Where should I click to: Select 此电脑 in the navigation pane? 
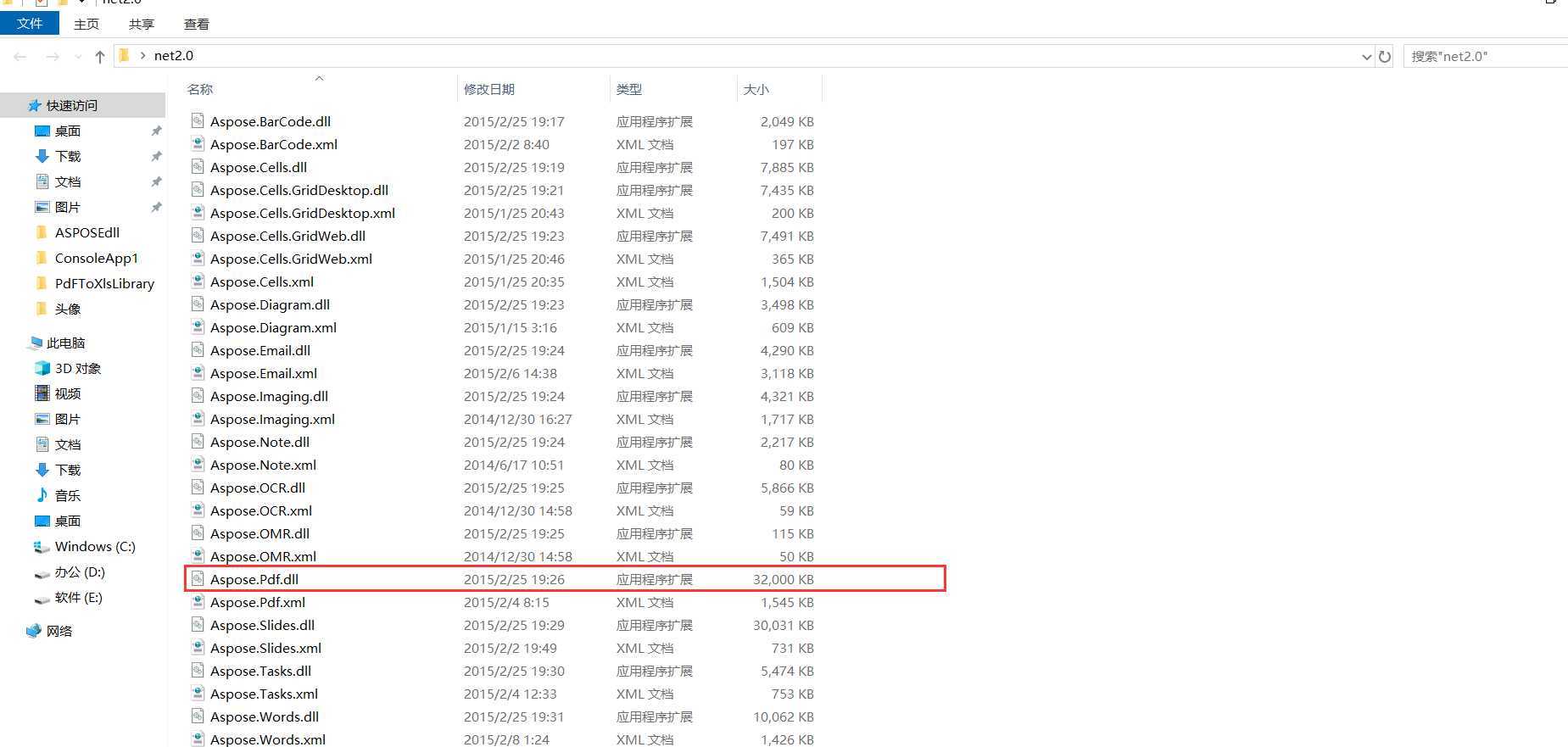click(x=66, y=343)
